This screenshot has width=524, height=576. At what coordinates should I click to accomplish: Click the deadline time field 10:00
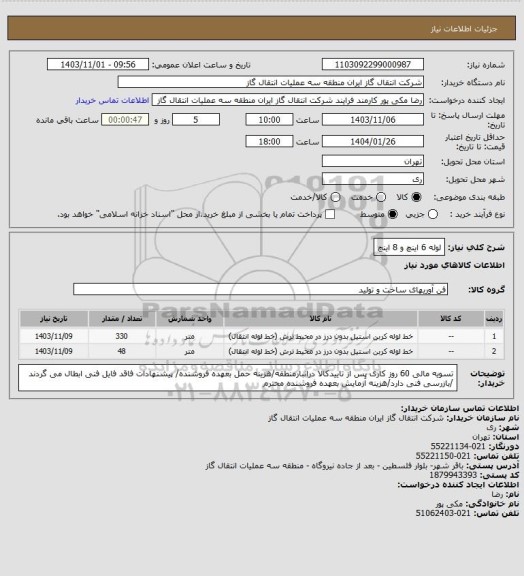tap(269, 120)
